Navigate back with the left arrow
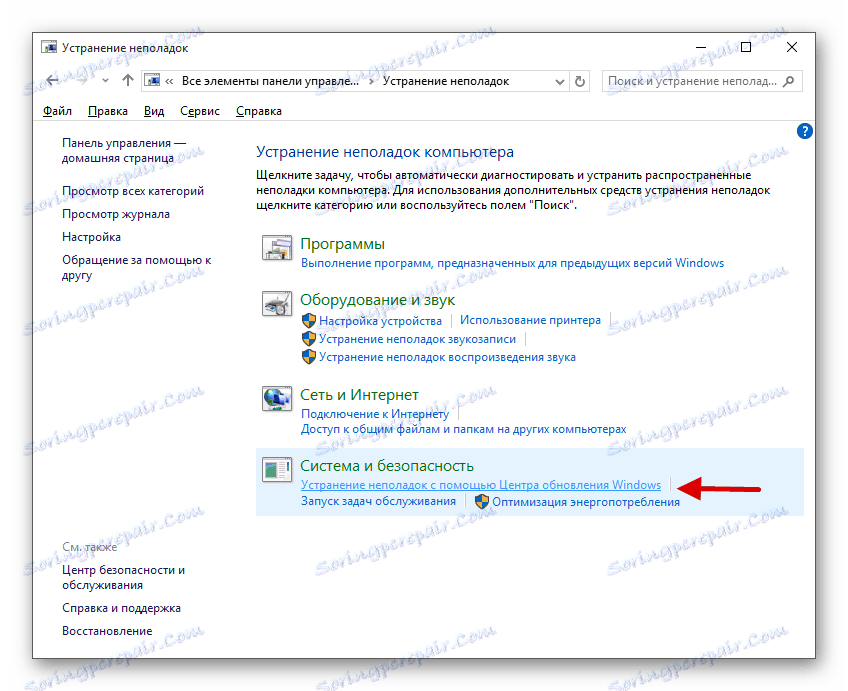 click(x=52, y=81)
